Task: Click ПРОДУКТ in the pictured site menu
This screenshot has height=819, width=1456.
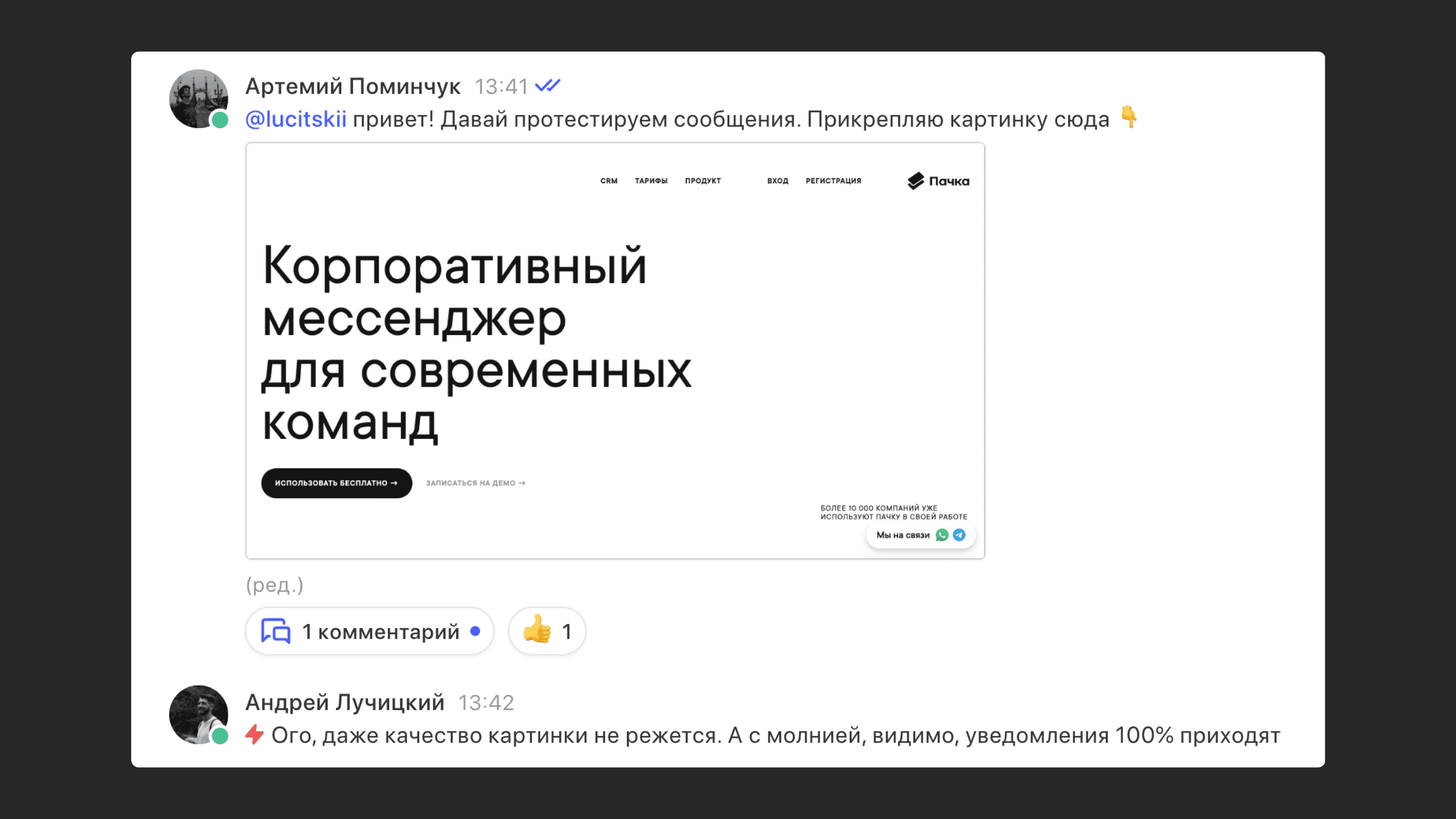Action: click(x=703, y=181)
